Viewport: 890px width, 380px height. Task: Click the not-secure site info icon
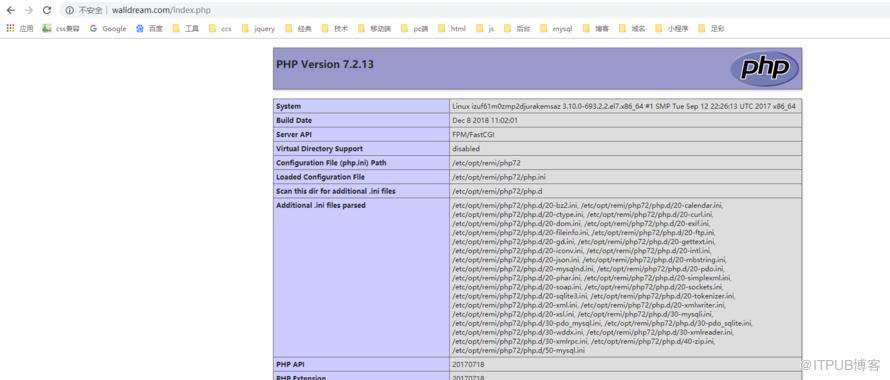(x=69, y=10)
